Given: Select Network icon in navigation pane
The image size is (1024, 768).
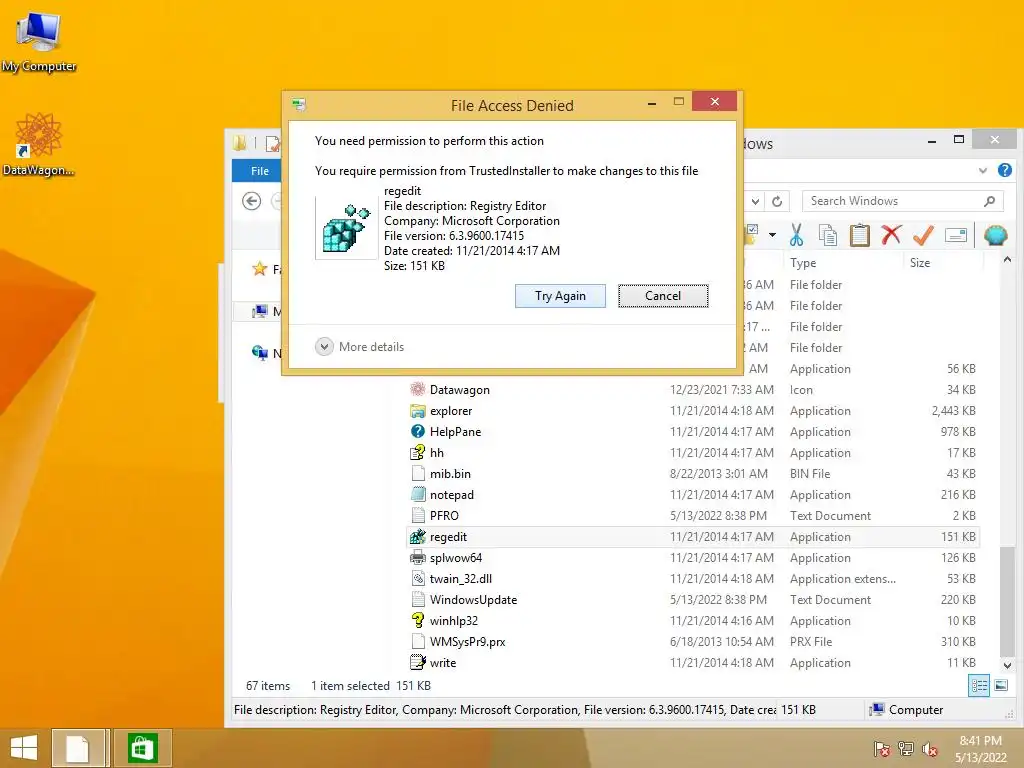Looking at the screenshot, I should 260,353.
